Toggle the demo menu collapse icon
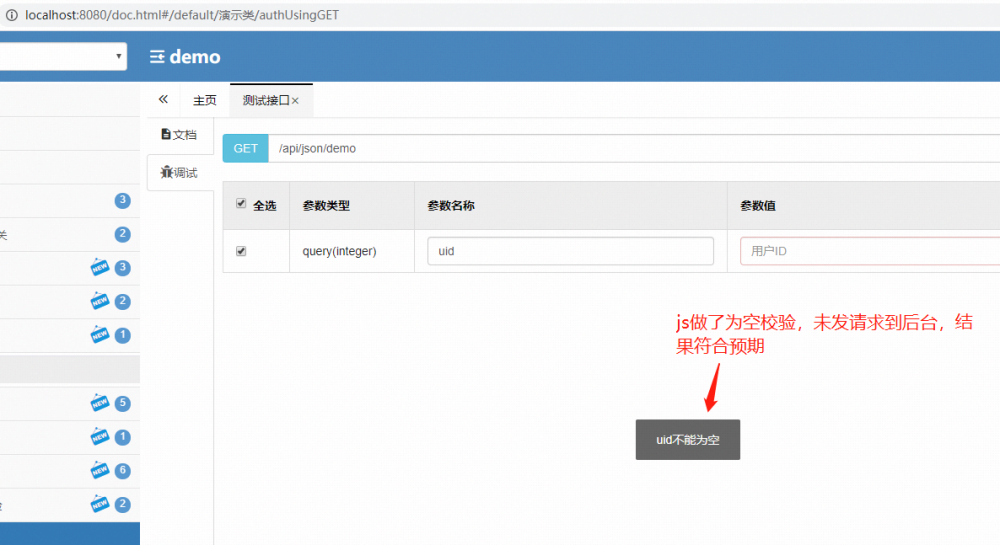 [157, 57]
